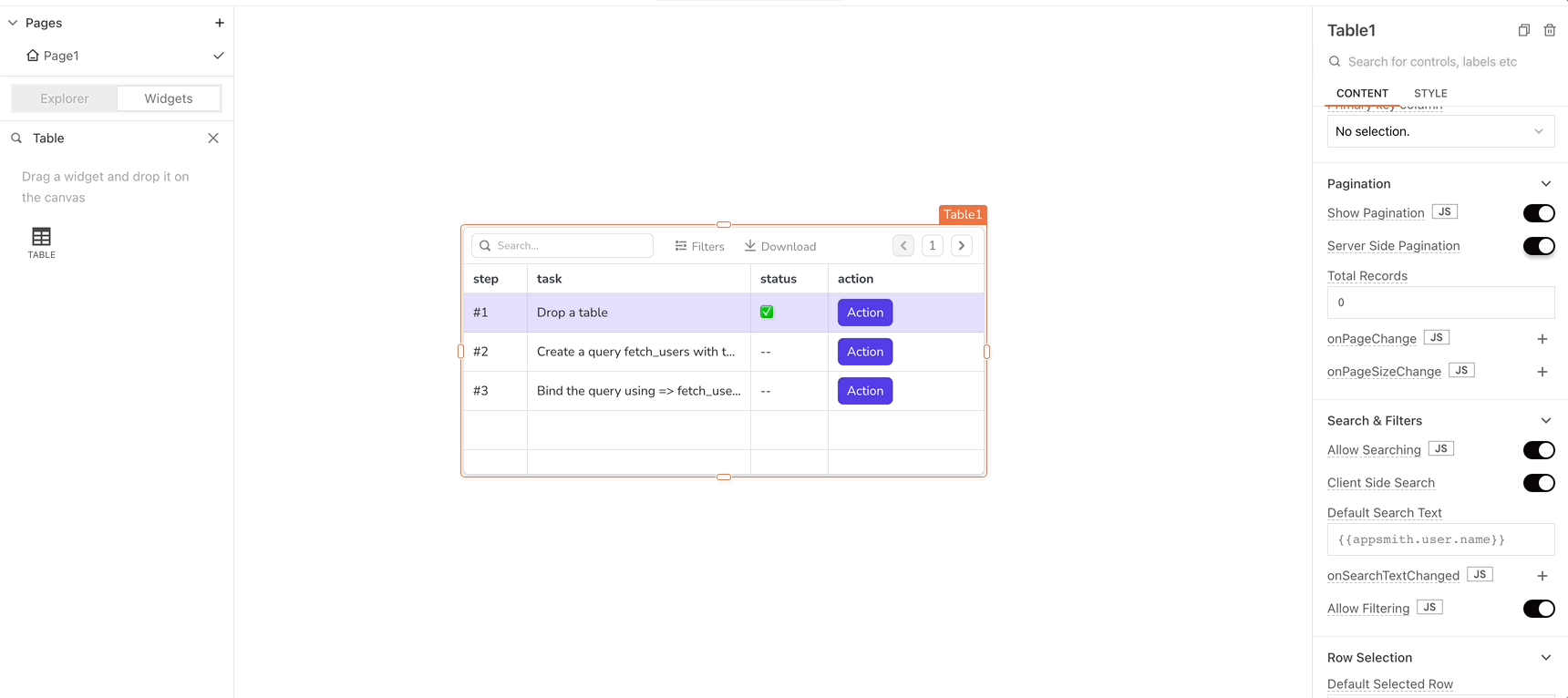Image resolution: width=1568 pixels, height=698 pixels.
Task: Switch to the Explorer tab
Action: [65, 98]
